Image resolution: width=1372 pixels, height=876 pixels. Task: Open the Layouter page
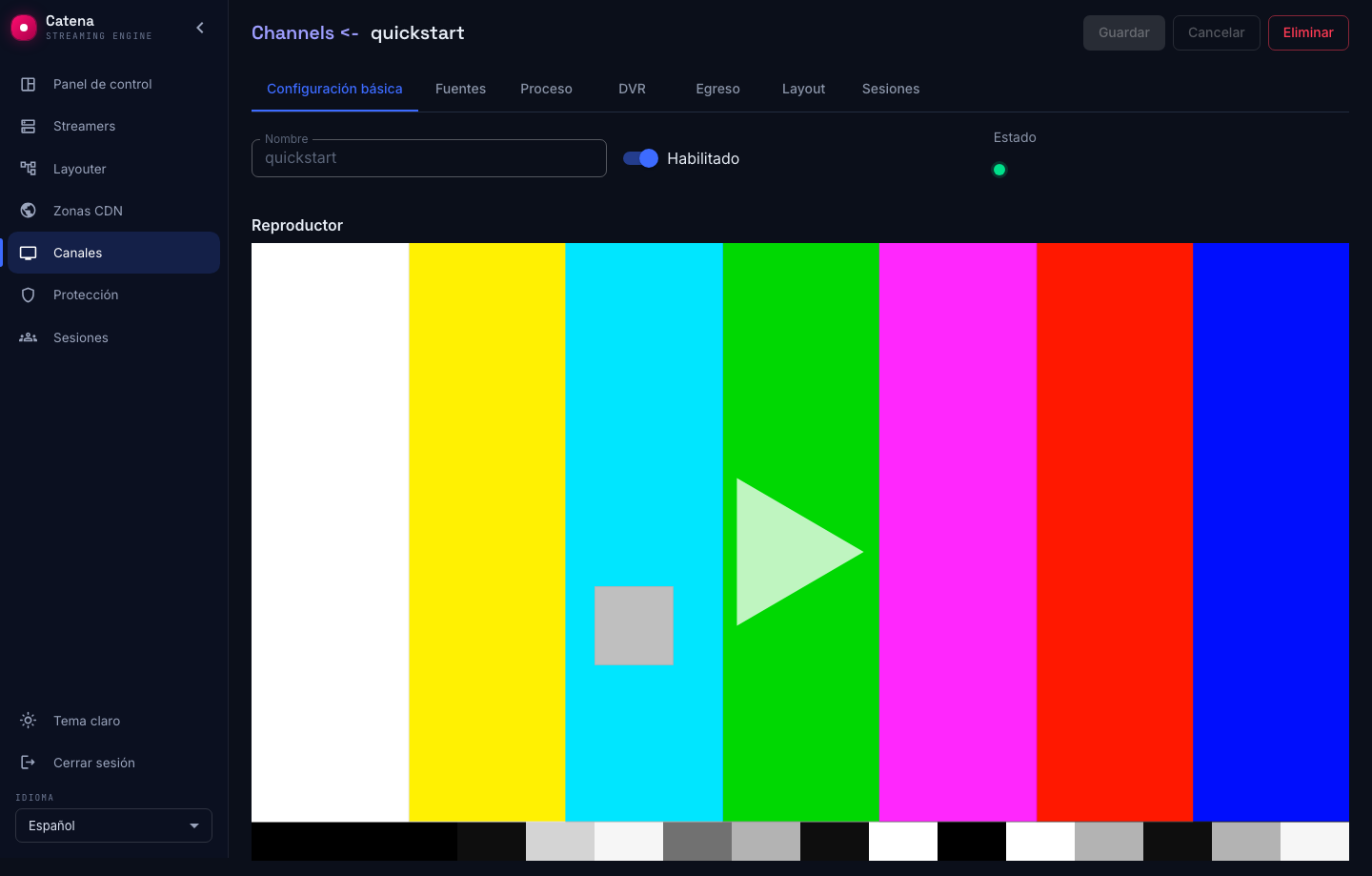tap(114, 169)
